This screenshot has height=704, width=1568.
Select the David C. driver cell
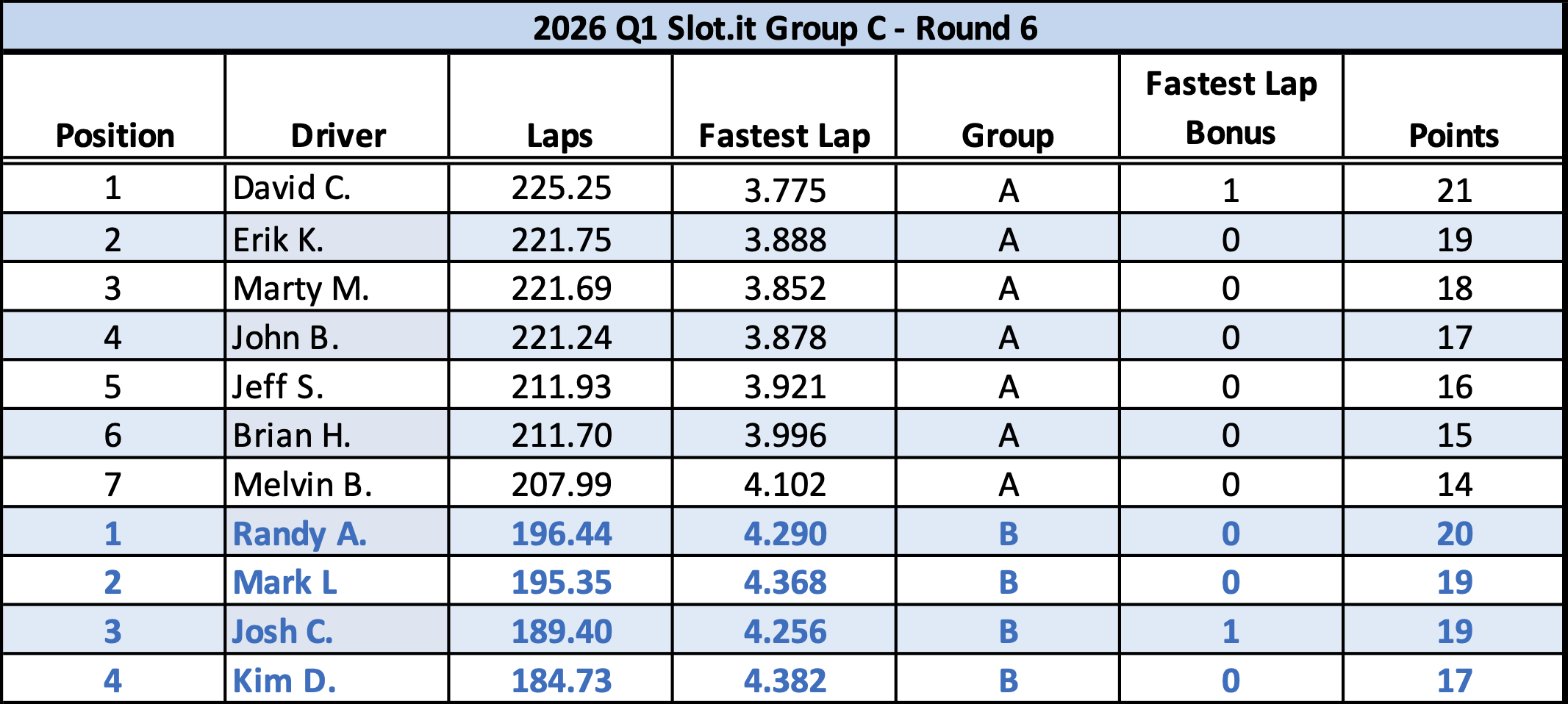pos(292,189)
